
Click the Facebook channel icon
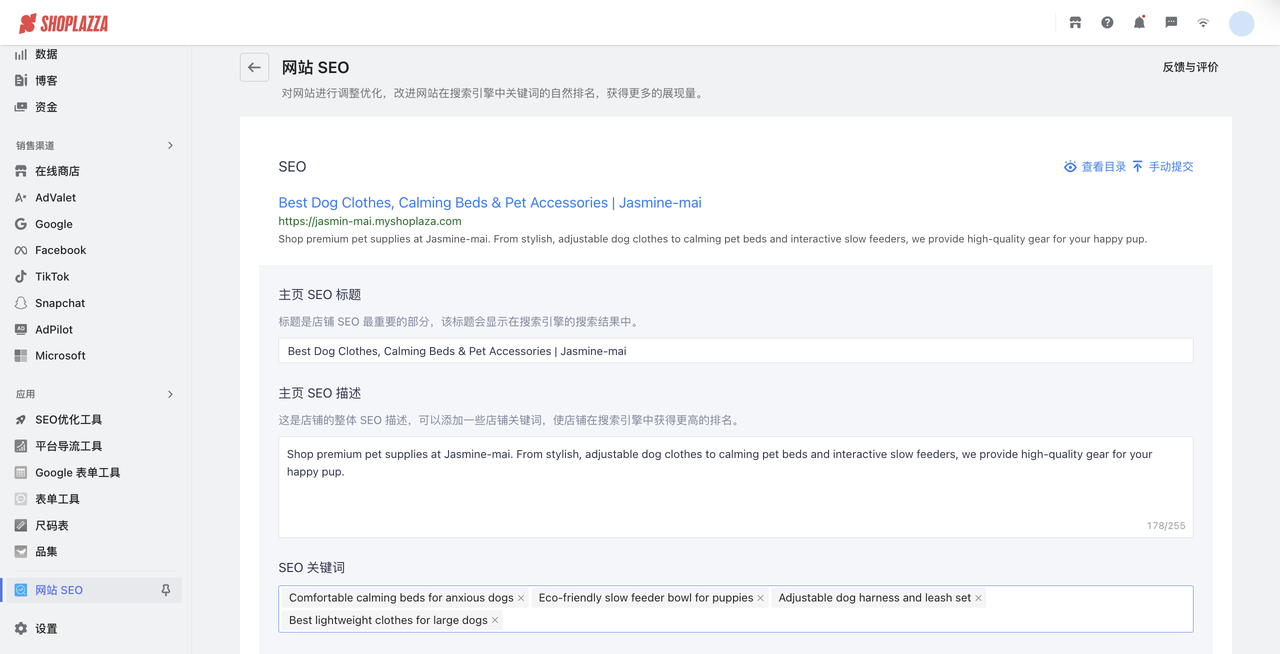tap(21, 250)
